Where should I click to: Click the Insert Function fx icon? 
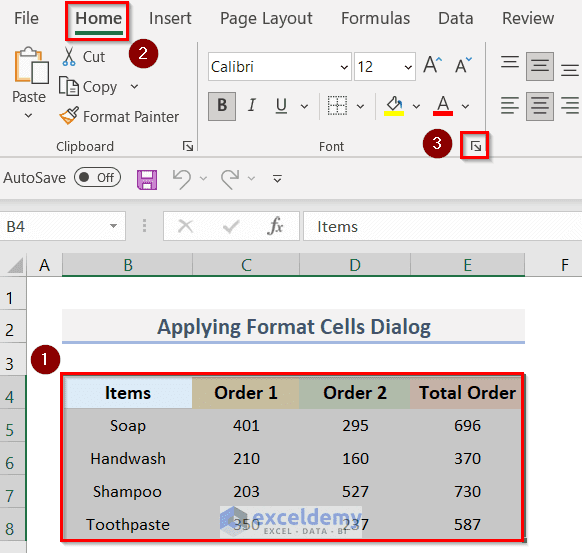(275, 226)
